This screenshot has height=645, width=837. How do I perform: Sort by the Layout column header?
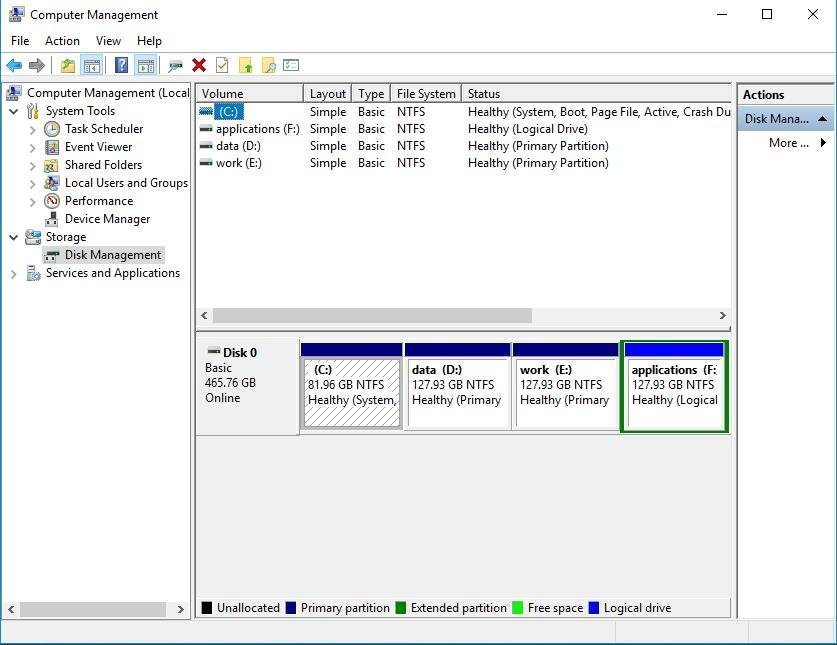(x=327, y=93)
